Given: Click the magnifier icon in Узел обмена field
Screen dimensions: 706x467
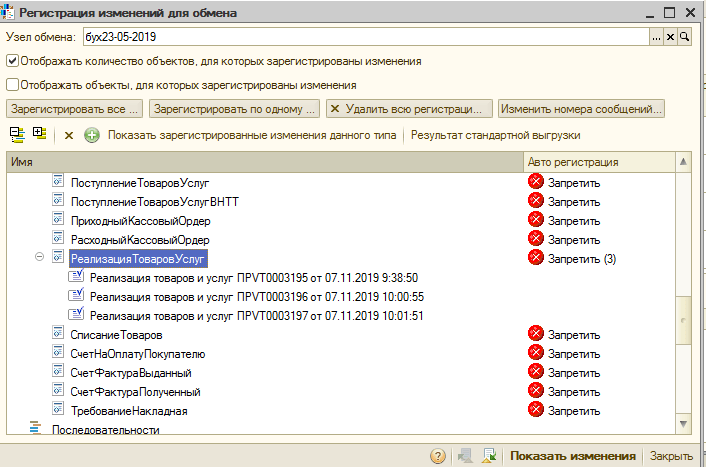Looking at the screenshot, I should (685, 37).
